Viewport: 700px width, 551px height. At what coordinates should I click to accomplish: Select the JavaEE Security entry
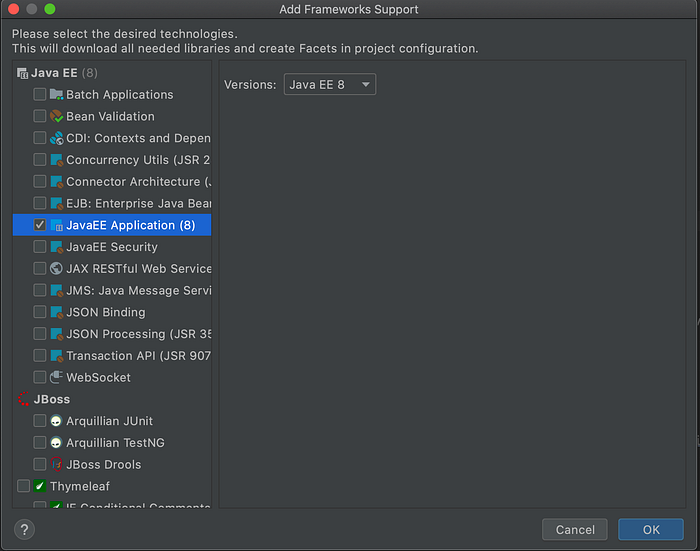tap(112, 247)
